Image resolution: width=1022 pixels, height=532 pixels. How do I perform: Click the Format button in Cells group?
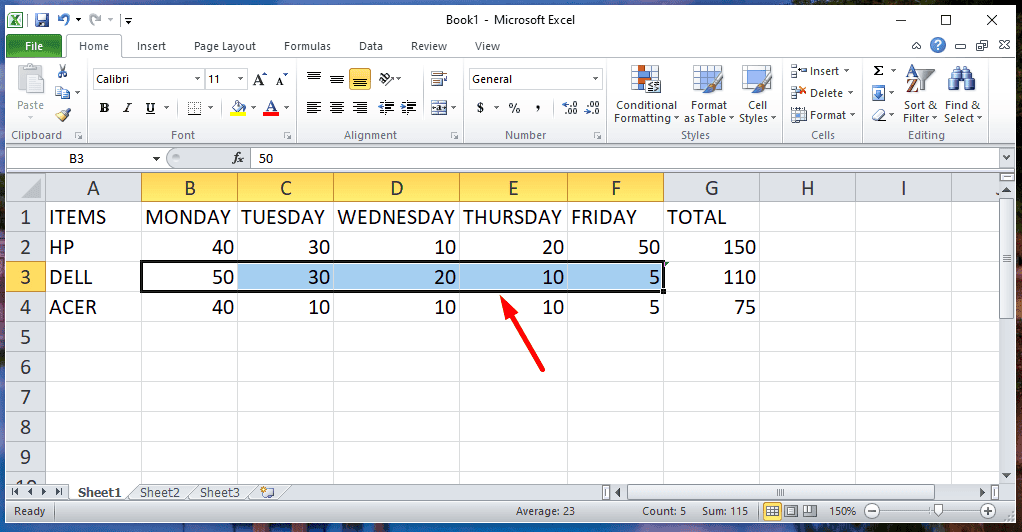coord(821,115)
